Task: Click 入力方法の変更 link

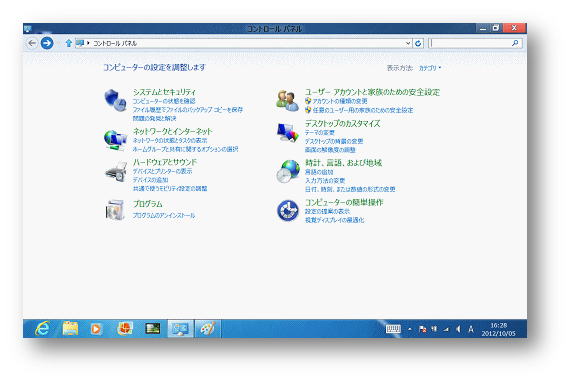Action: click(x=325, y=180)
